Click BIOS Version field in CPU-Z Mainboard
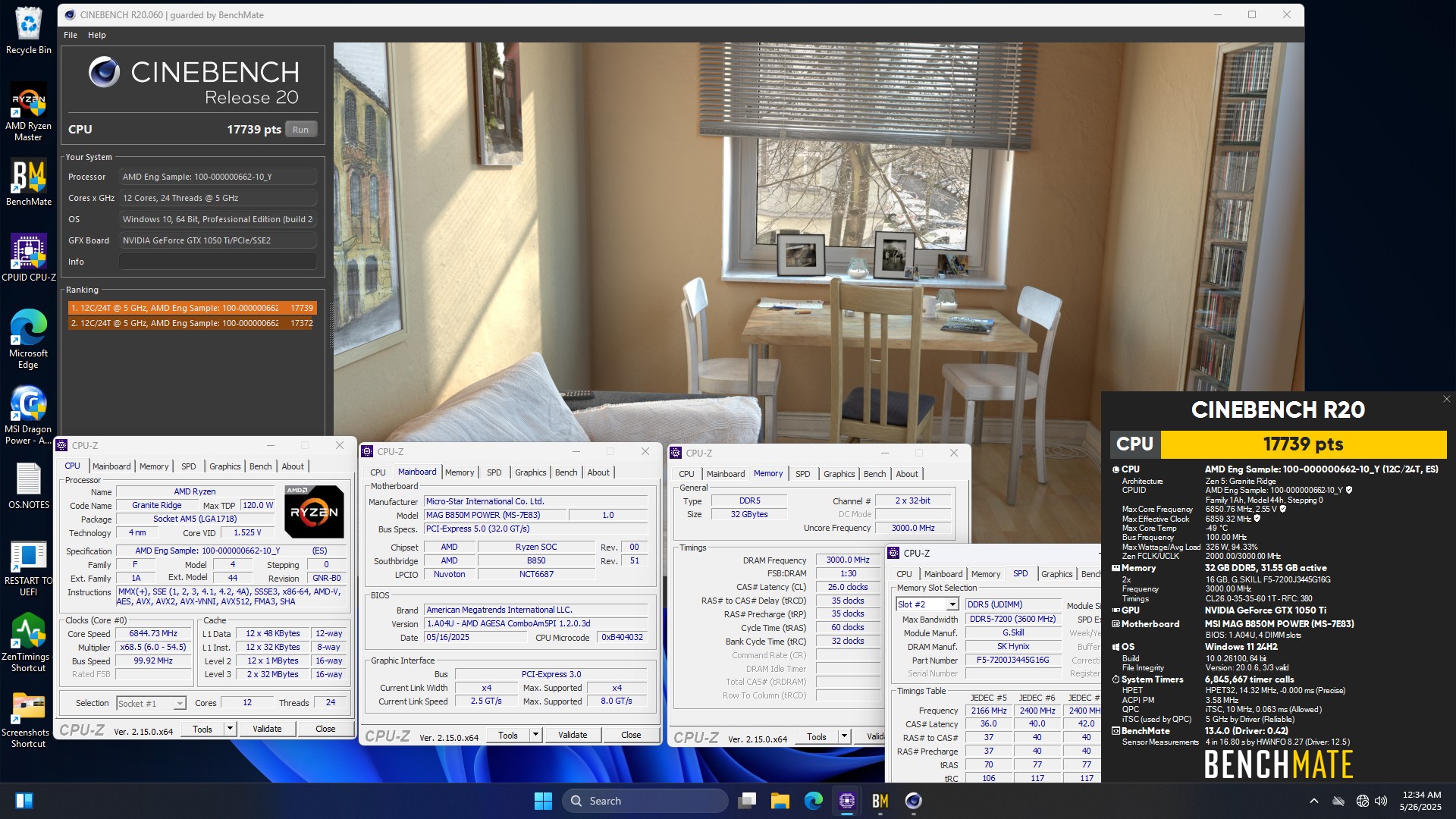This screenshot has width=1456, height=819. 535,623
